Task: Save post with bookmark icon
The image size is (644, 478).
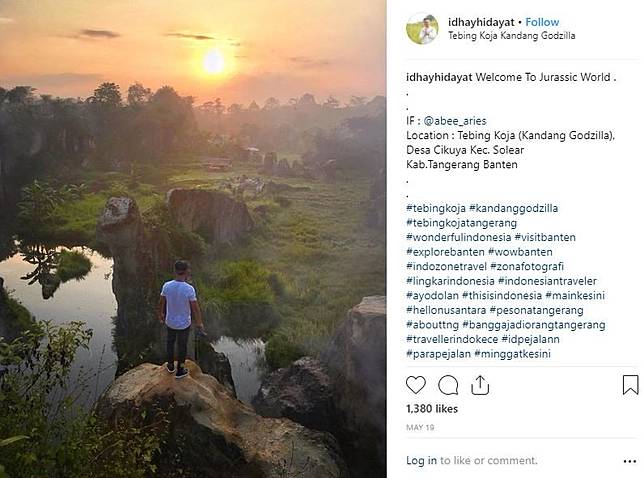Action: click(630, 385)
